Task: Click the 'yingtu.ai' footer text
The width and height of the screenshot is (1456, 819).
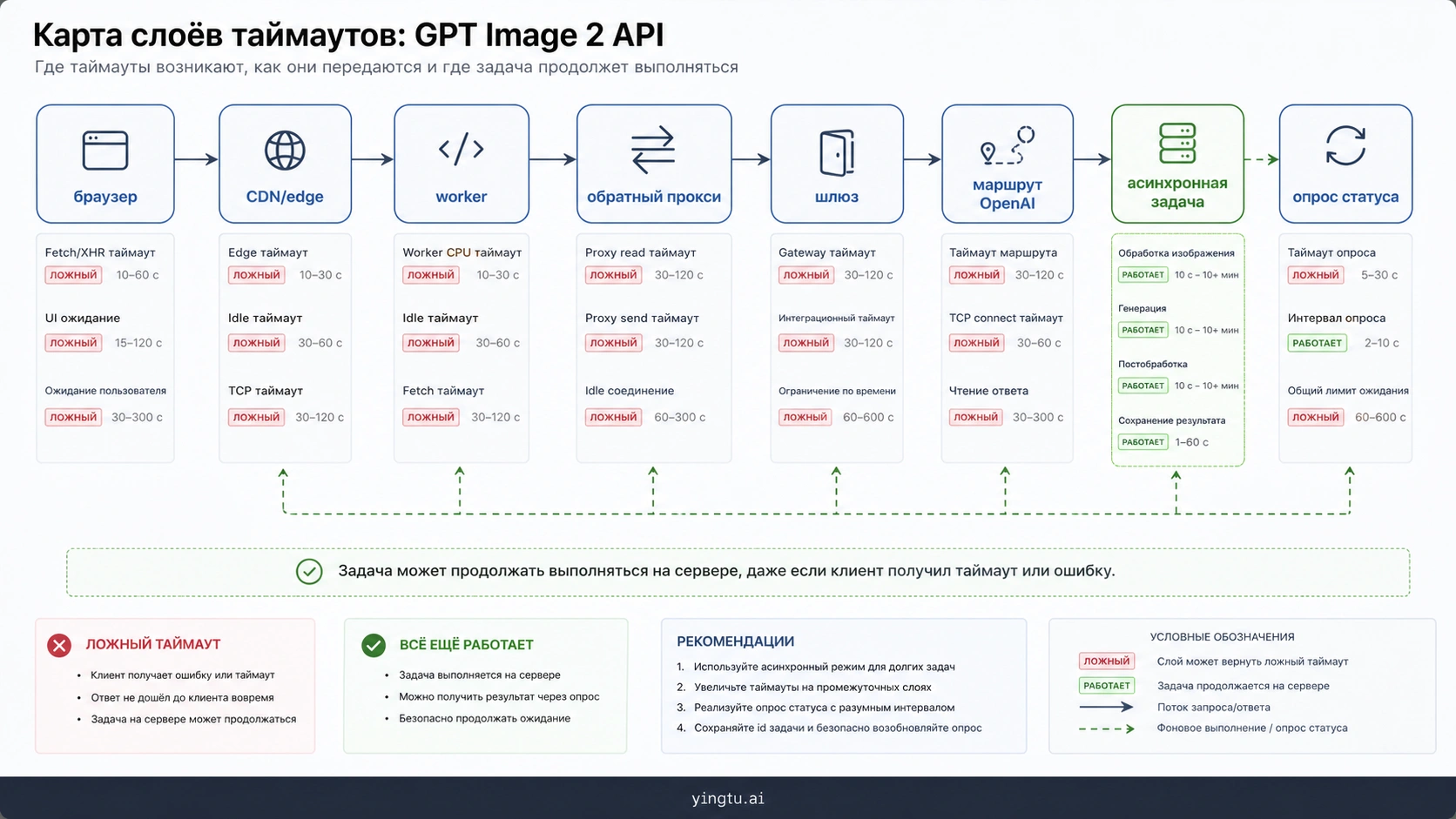Action: pos(728,798)
